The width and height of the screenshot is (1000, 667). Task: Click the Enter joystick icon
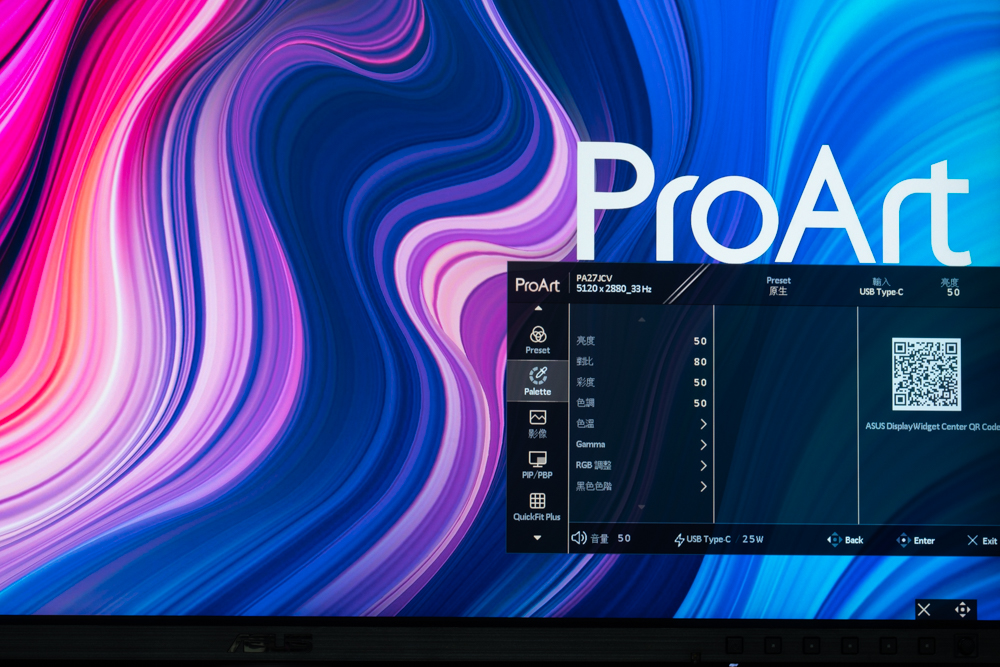[x=903, y=540]
